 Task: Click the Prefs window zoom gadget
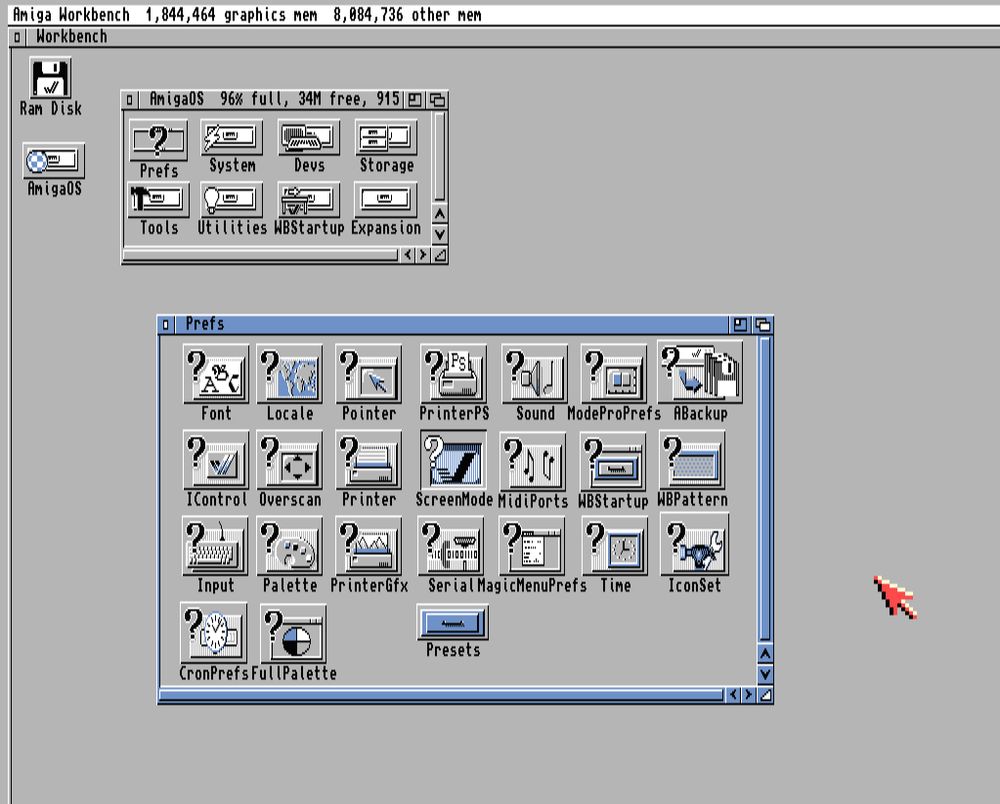[x=740, y=325]
